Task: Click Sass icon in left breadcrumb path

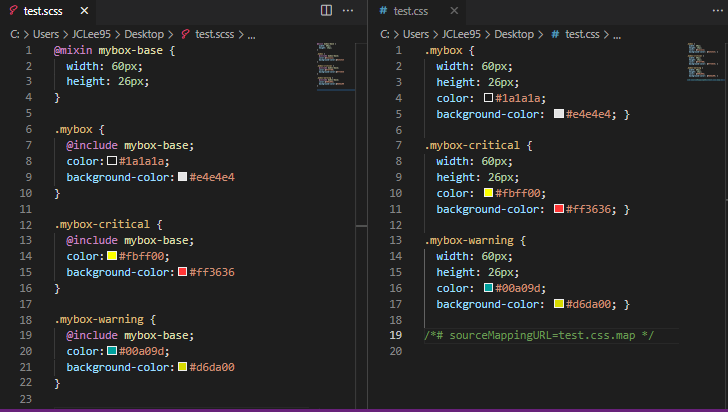Action: 185,33
